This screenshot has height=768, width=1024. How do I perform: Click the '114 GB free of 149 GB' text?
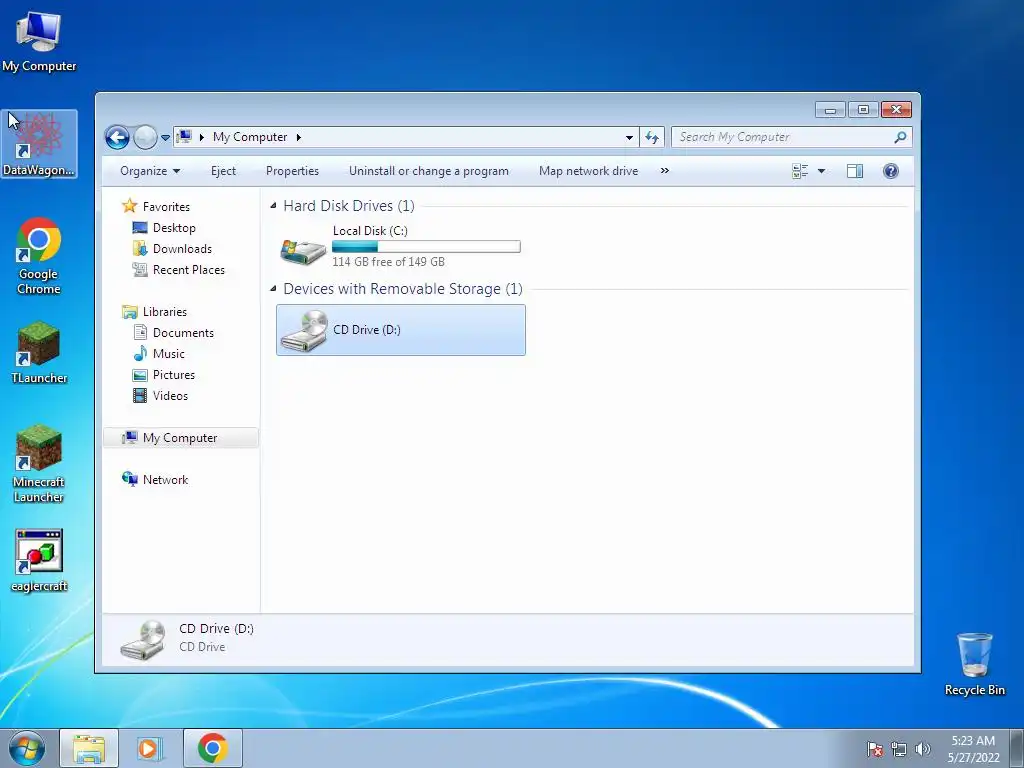pyautogui.click(x=389, y=262)
